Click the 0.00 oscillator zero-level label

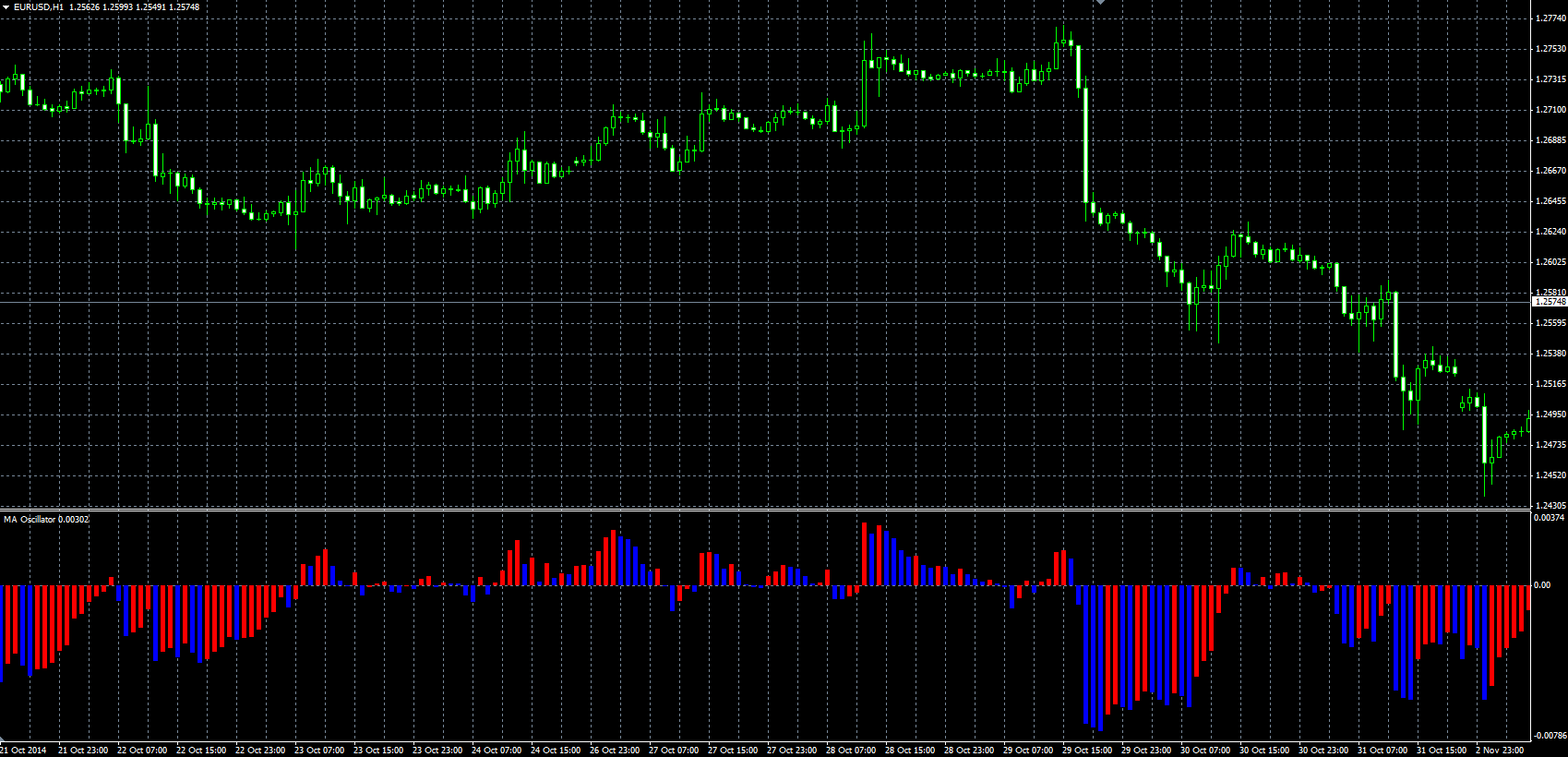tap(1542, 585)
